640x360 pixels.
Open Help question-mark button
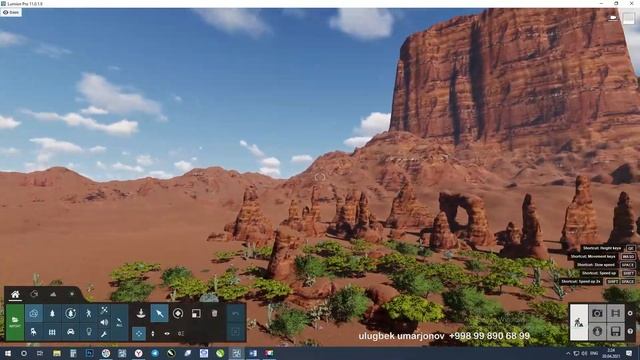tap(630, 331)
